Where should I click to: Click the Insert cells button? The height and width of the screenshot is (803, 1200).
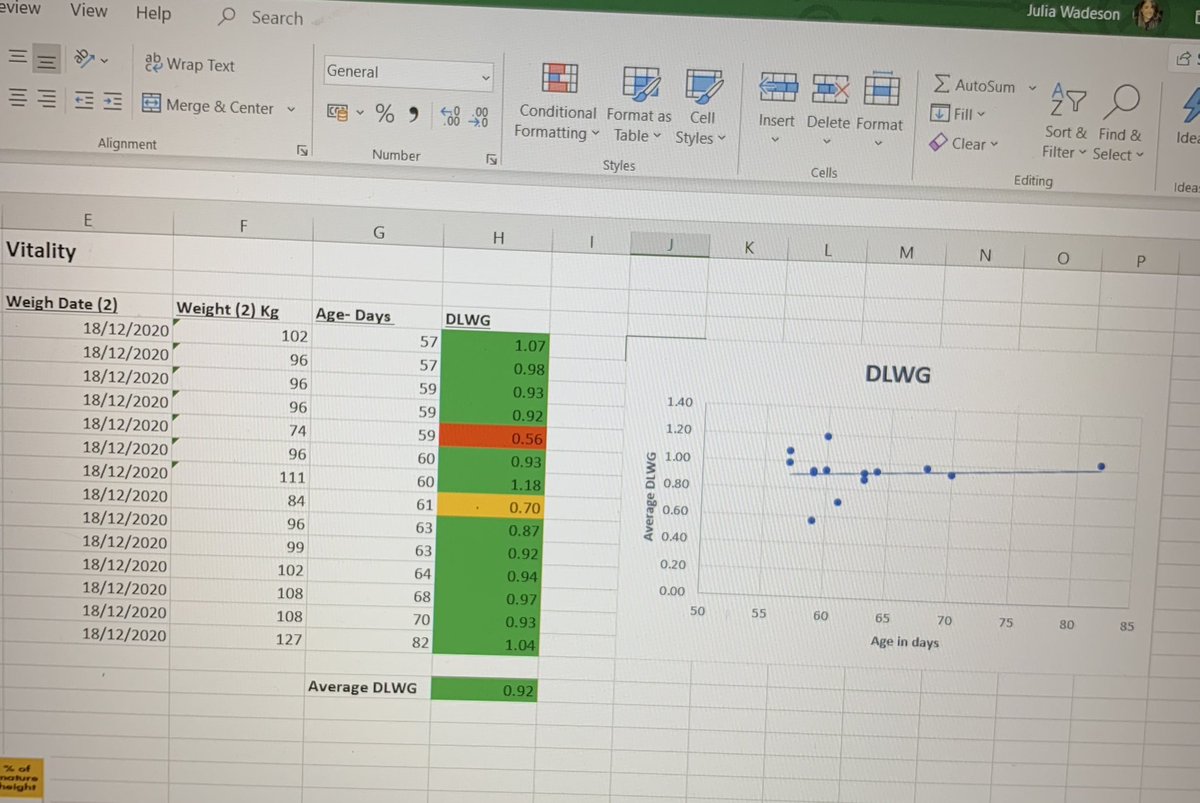click(777, 100)
